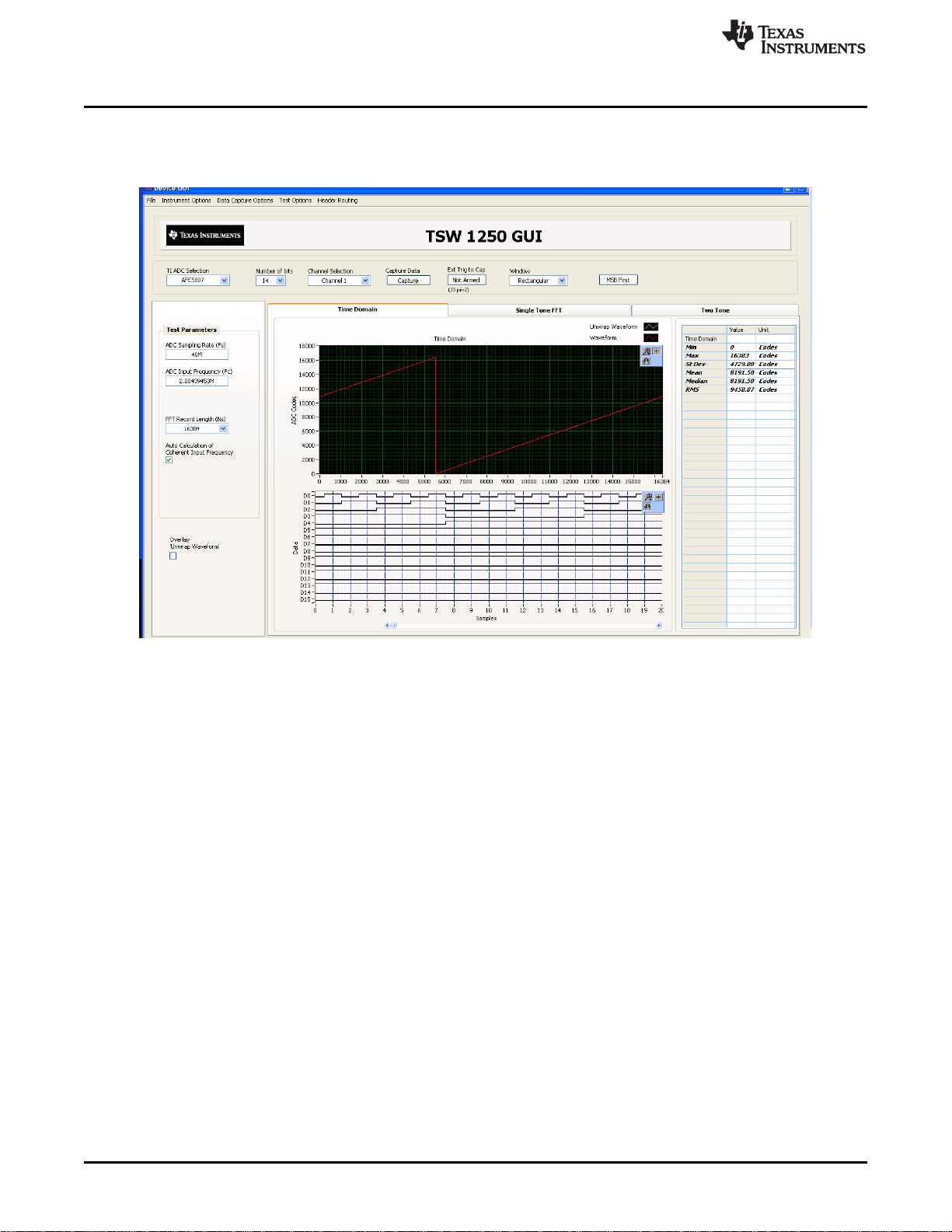The width and height of the screenshot is (952, 1232).
Task: Click the Test Parameters group title
Action: pos(192,330)
